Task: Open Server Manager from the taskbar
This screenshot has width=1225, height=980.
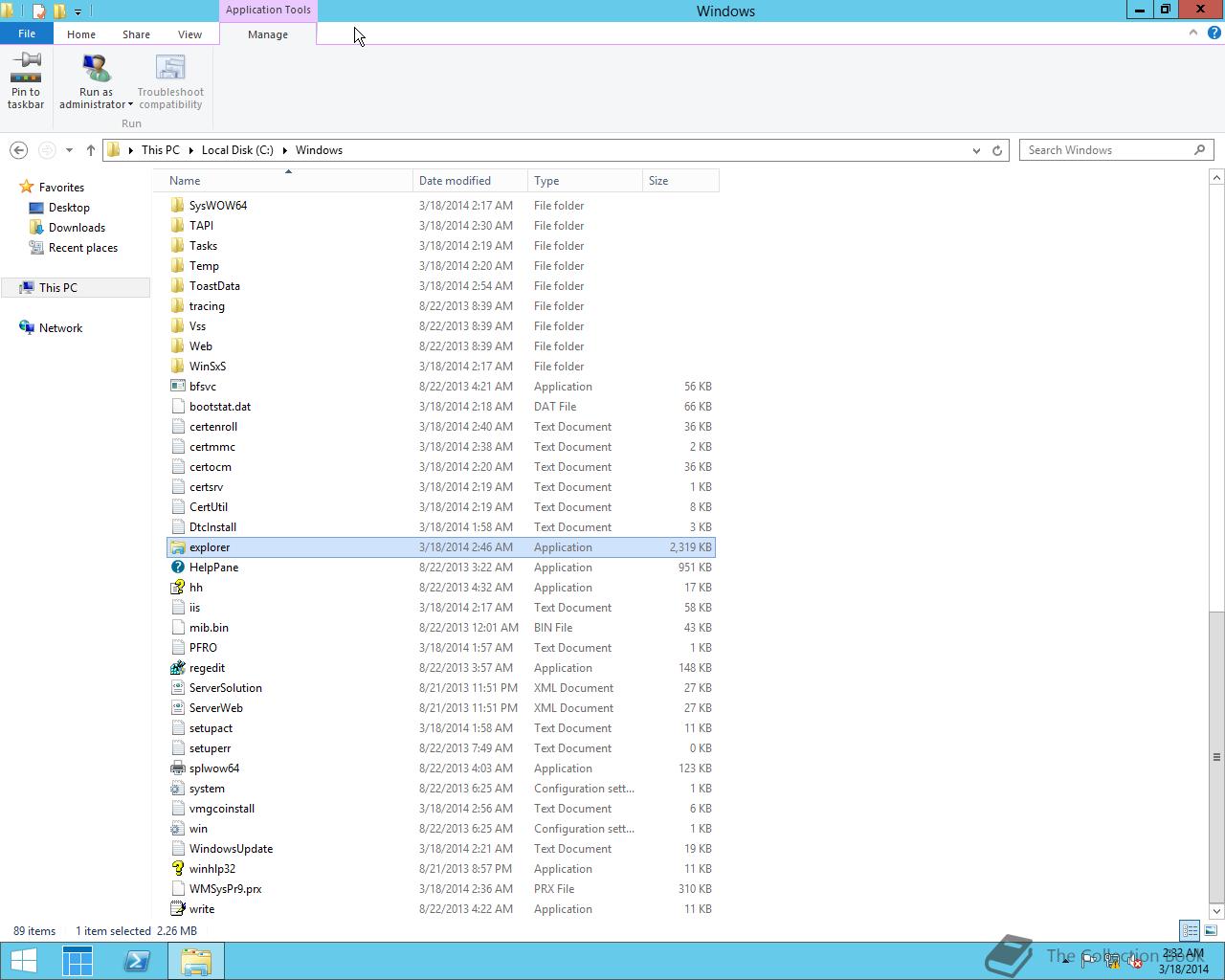Action: [78, 961]
